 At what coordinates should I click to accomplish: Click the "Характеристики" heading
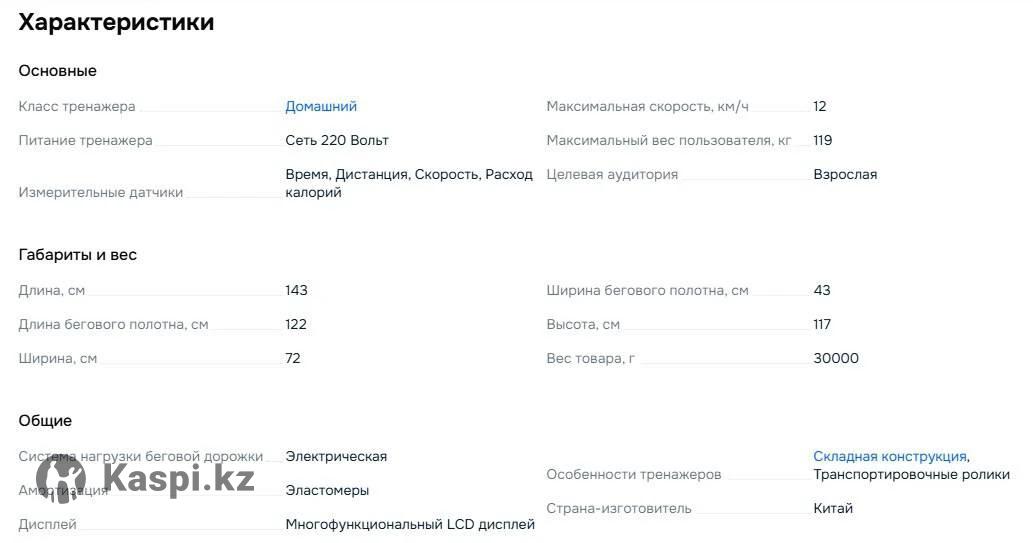tap(116, 22)
